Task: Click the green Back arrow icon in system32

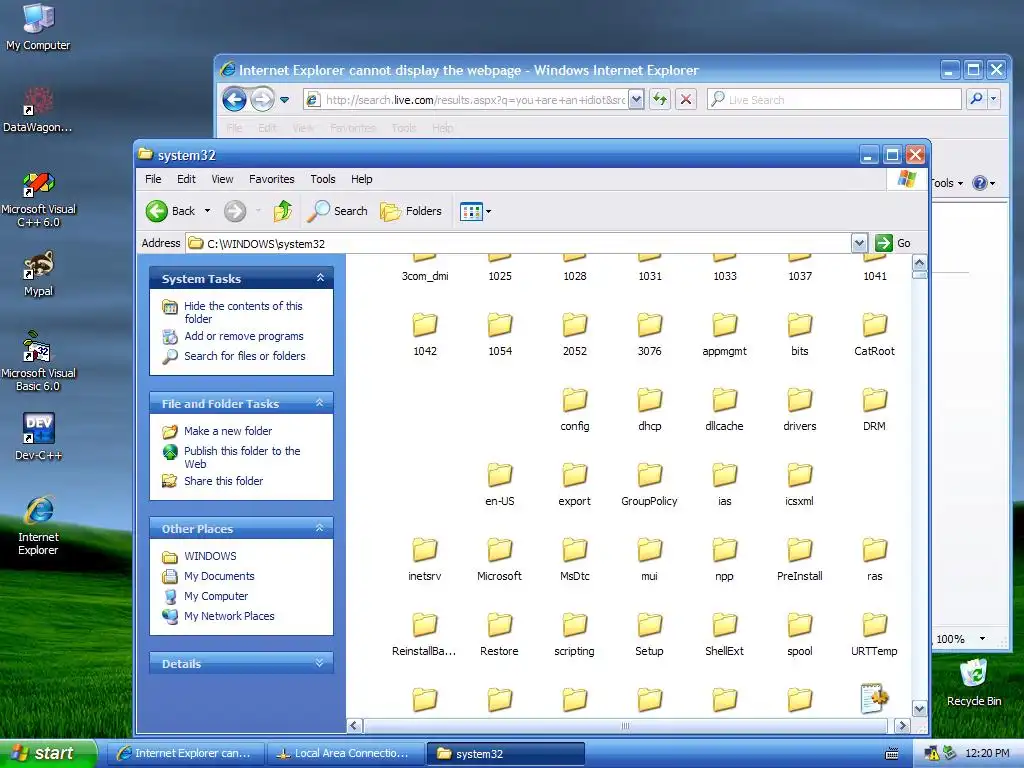Action: point(157,211)
